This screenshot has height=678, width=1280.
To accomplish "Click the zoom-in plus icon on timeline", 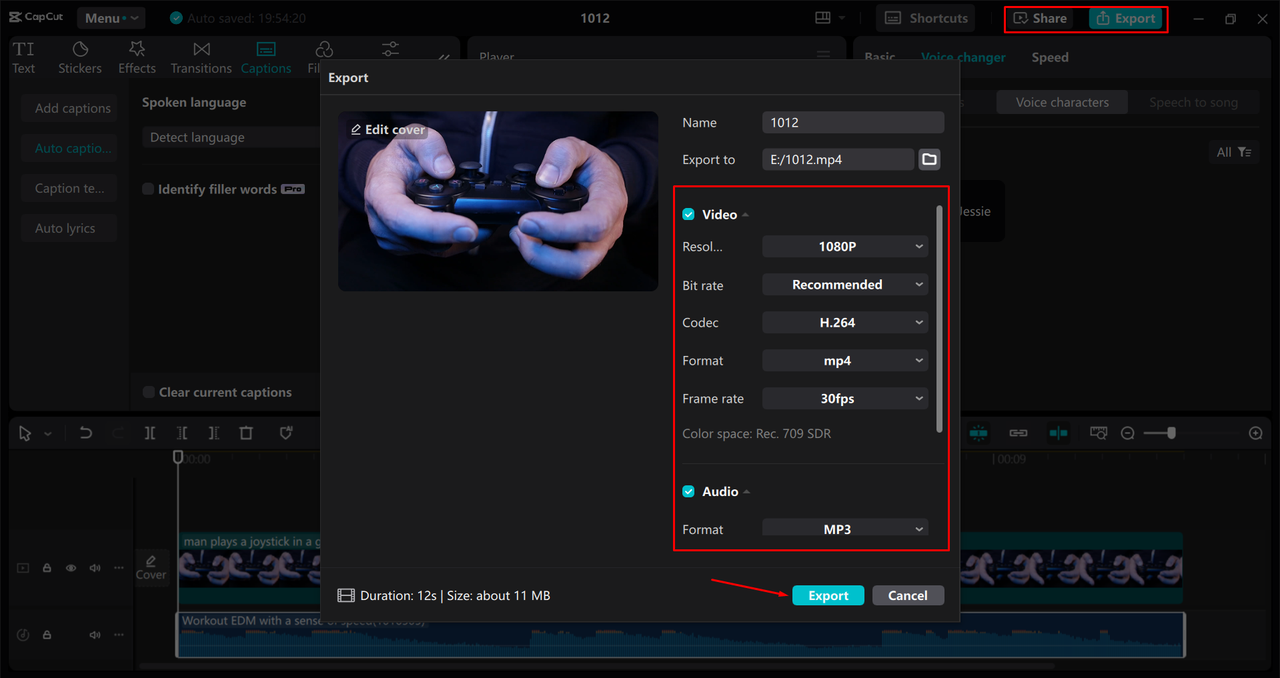I will tap(1256, 433).
